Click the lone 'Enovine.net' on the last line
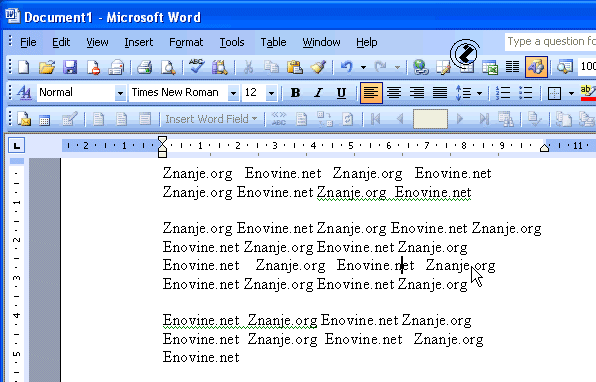The width and height of the screenshot is (596, 382). click(x=201, y=357)
